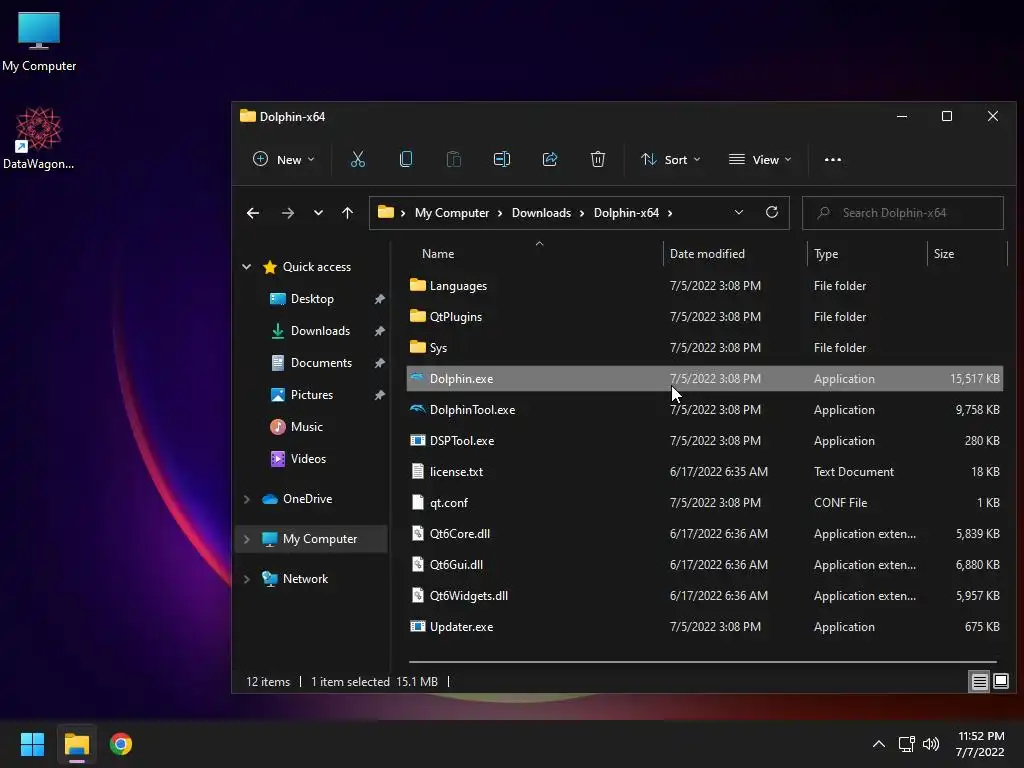The height and width of the screenshot is (768, 1024).
Task: Select the Qt6Widgets.dll file
Action: (704, 596)
